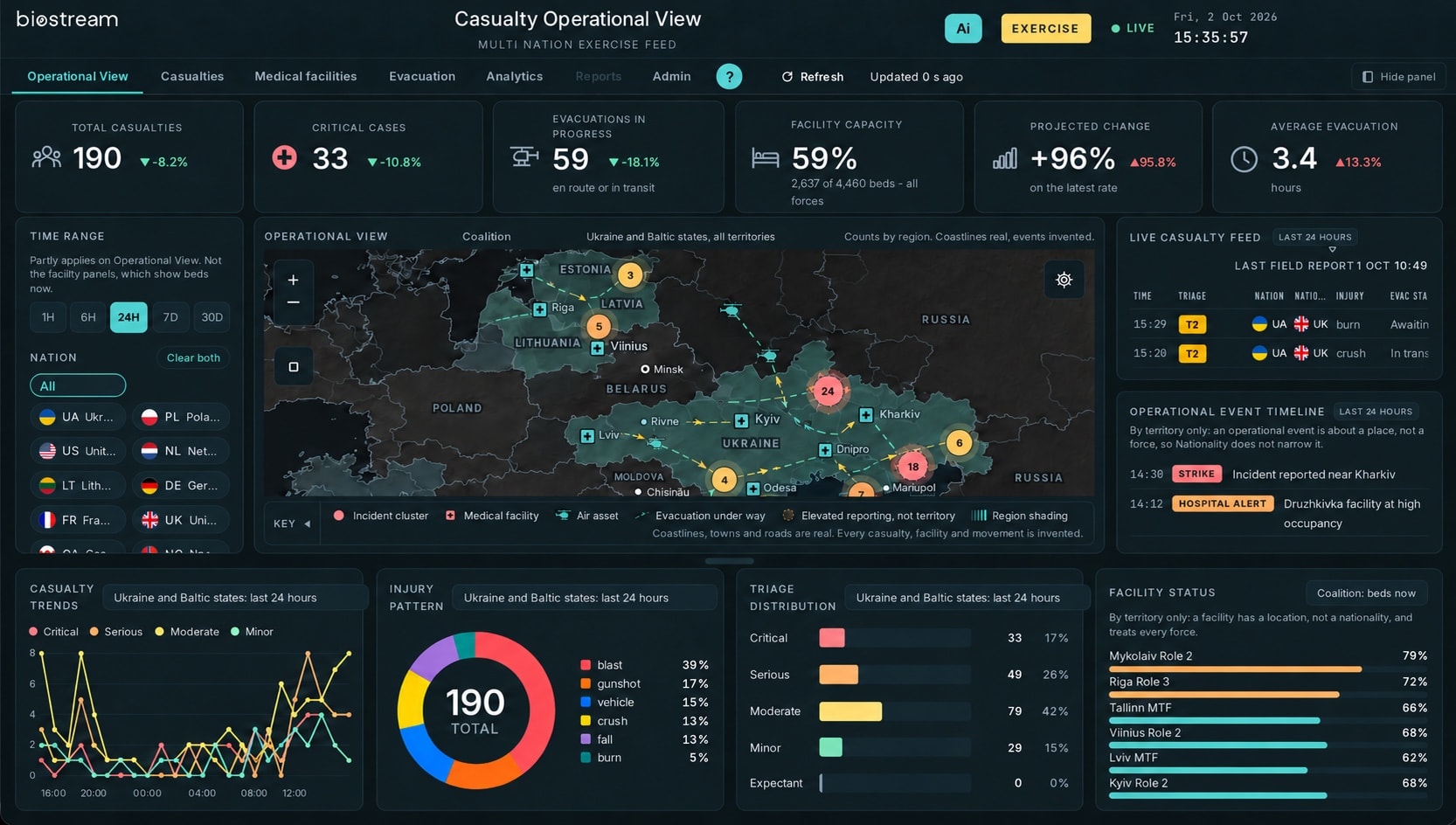Open the Estonia incident cluster numbered 3
The image size is (1456, 825).
click(x=630, y=275)
